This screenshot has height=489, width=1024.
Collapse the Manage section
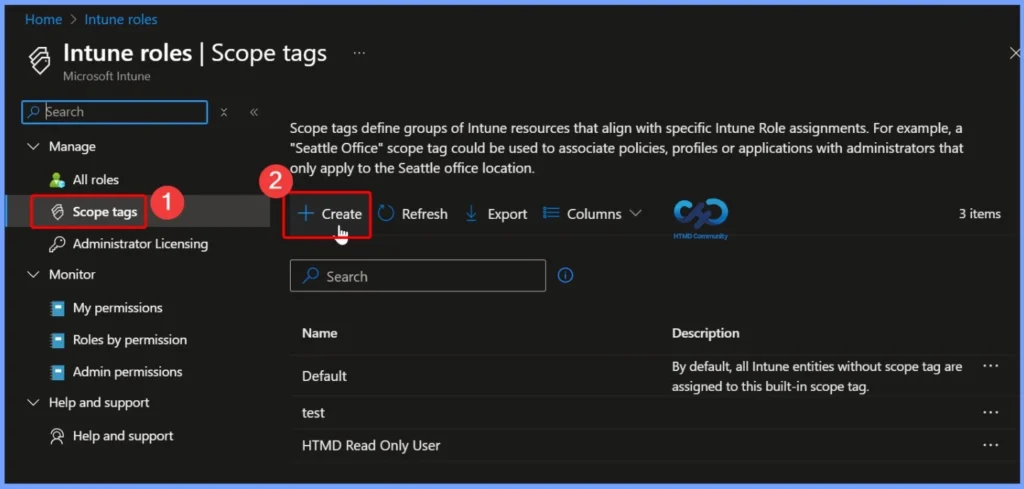click(x=33, y=147)
